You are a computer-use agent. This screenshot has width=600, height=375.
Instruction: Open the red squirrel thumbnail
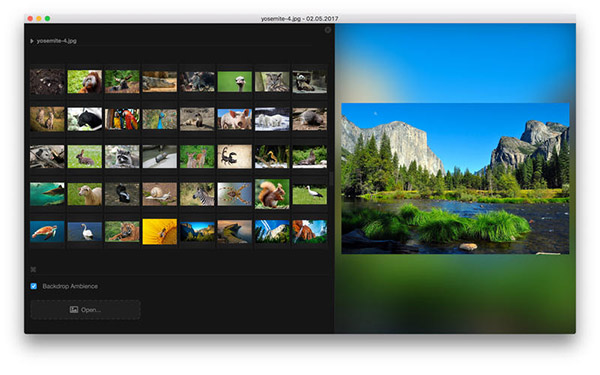click(x=272, y=194)
